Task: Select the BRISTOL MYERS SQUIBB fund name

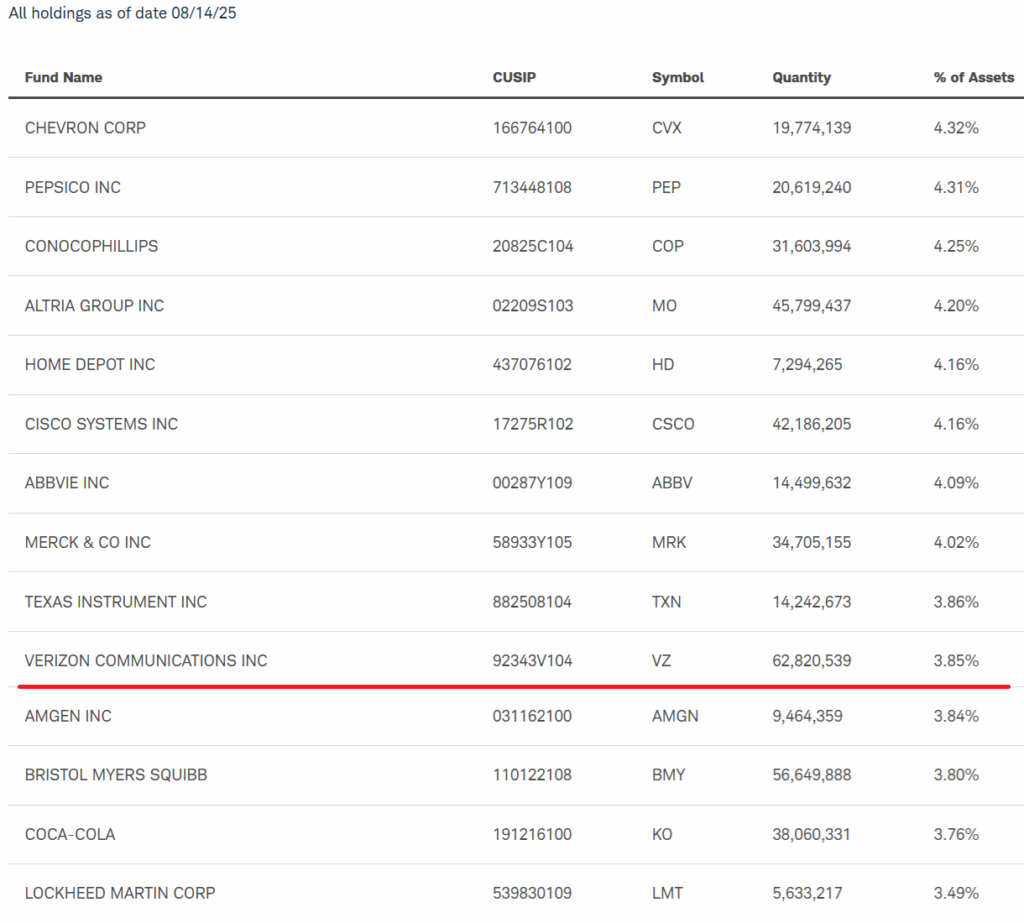Action: tap(116, 774)
